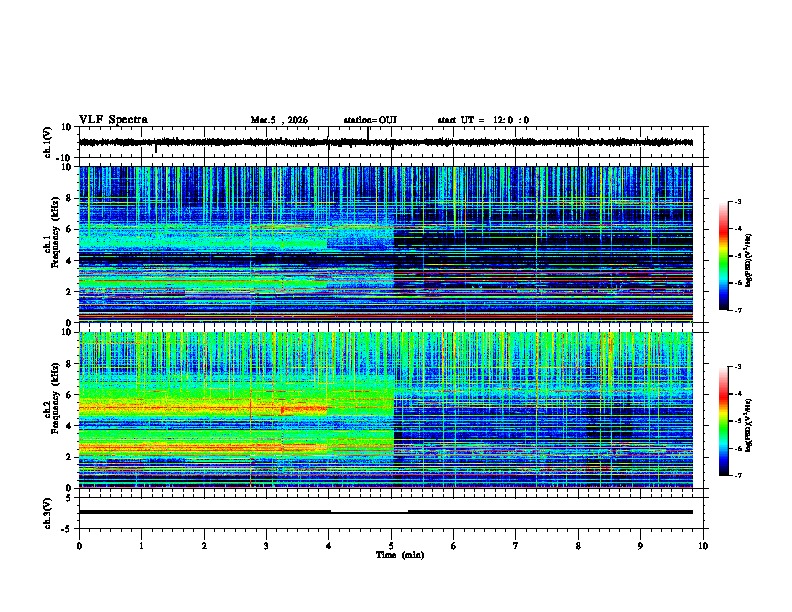This screenshot has width=792, height=612.
Task: Click the "ch.3(V)" axis label
Action: (x=48, y=513)
